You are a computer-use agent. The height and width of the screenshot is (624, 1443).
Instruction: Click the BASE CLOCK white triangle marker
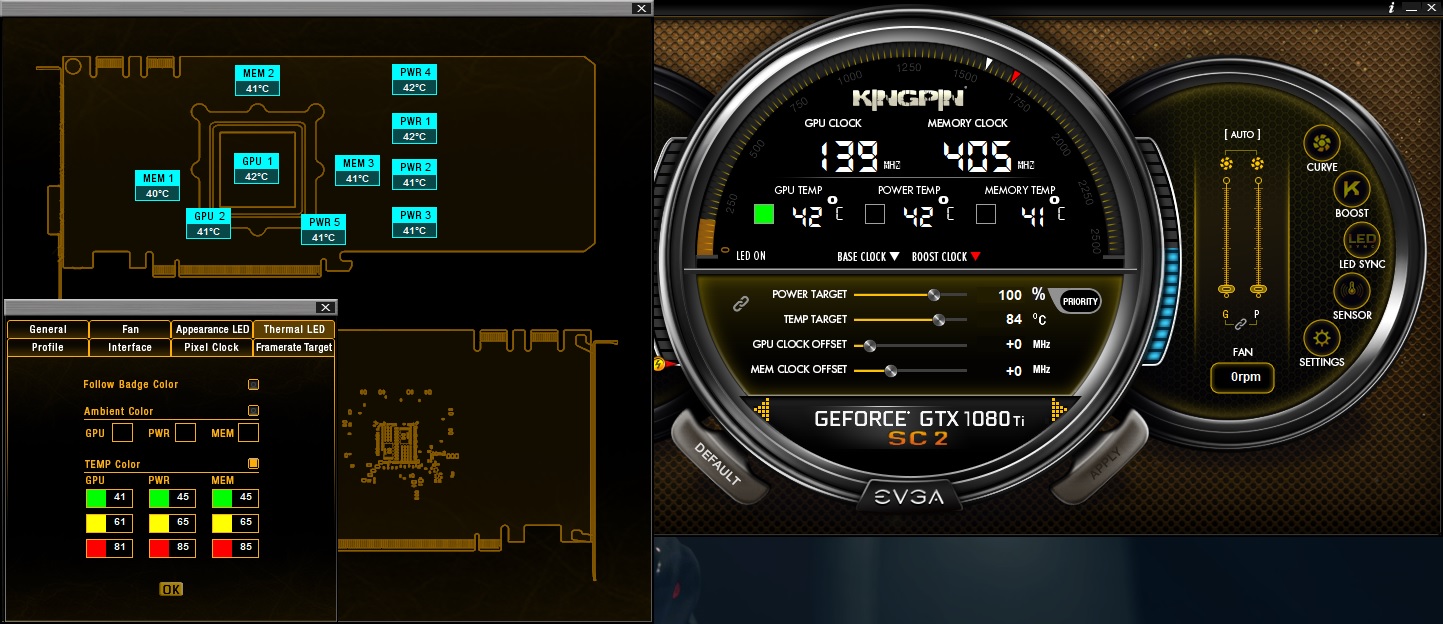895,257
